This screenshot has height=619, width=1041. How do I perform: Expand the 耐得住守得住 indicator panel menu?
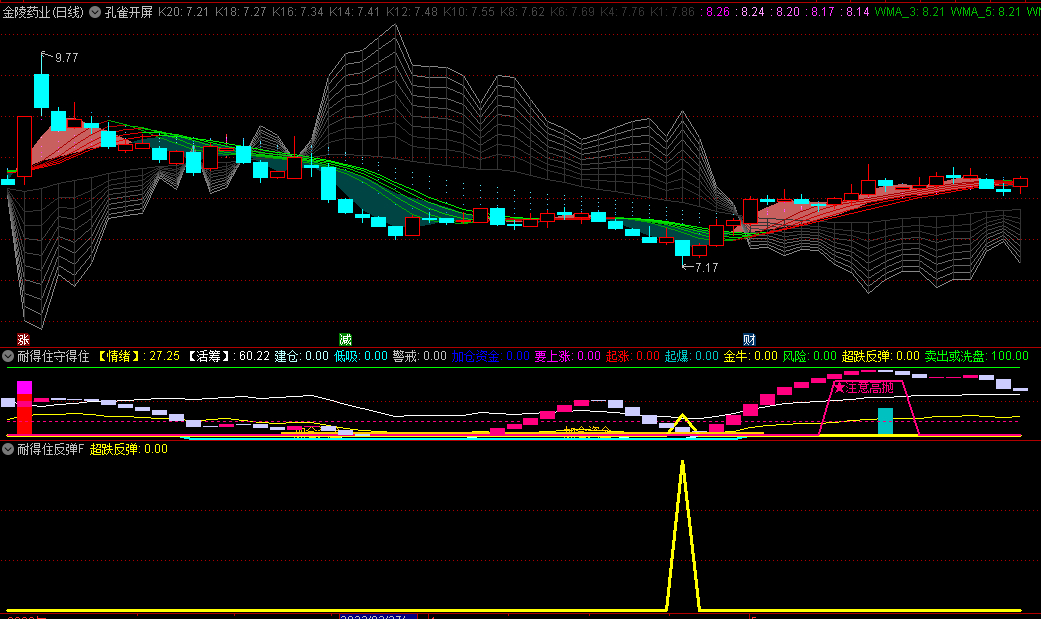(8, 356)
